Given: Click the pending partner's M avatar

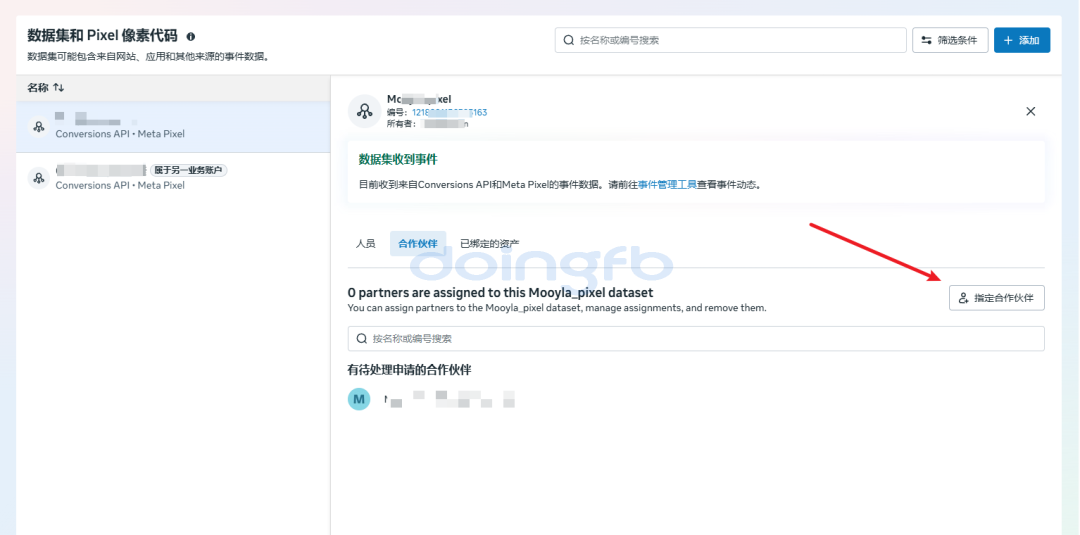Looking at the screenshot, I should [359, 399].
